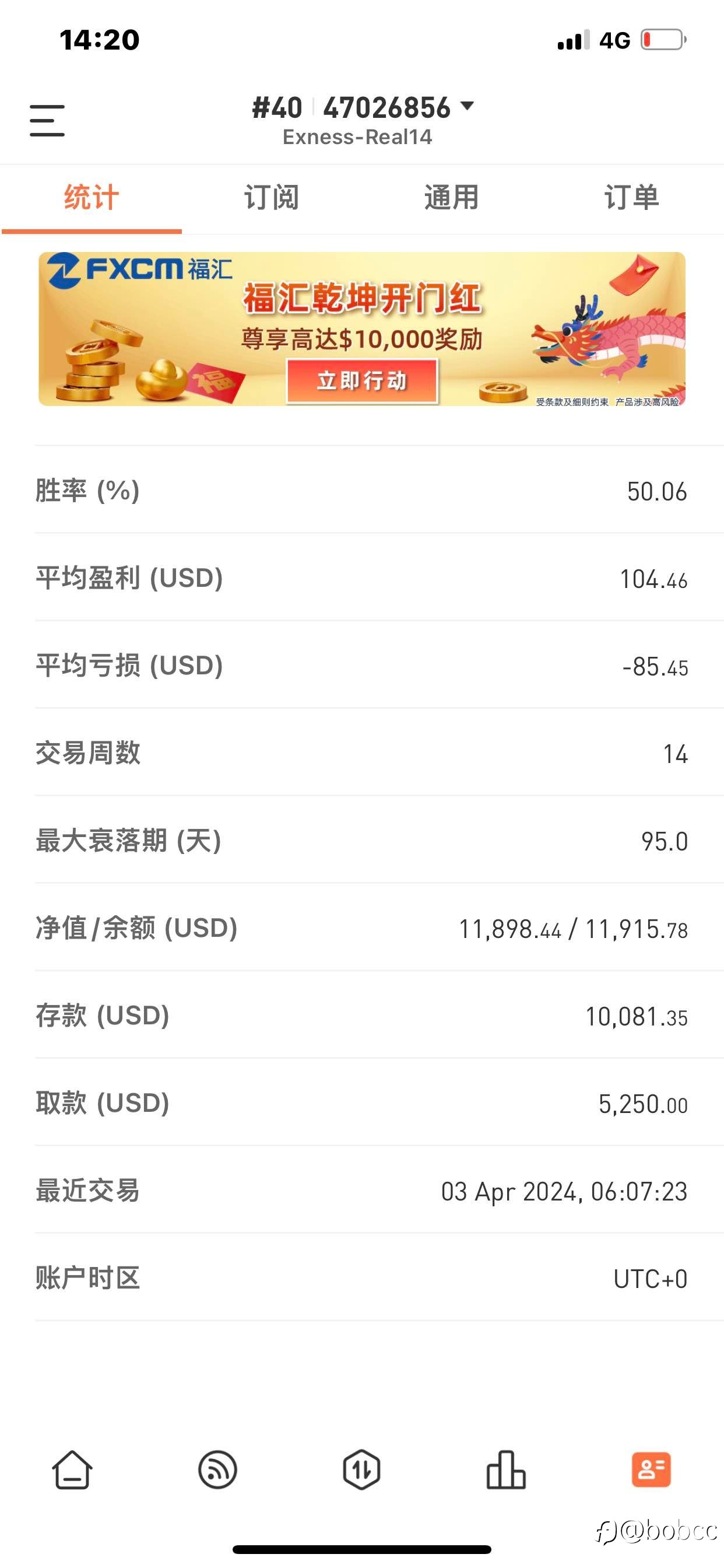Expand the account 47026856 dropdown arrow
724x1568 pixels.
pyautogui.click(x=468, y=106)
